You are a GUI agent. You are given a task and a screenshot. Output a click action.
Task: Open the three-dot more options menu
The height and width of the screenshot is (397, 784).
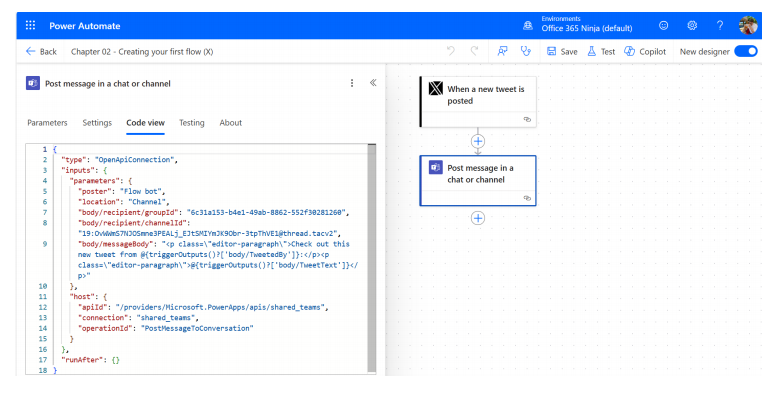point(352,83)
